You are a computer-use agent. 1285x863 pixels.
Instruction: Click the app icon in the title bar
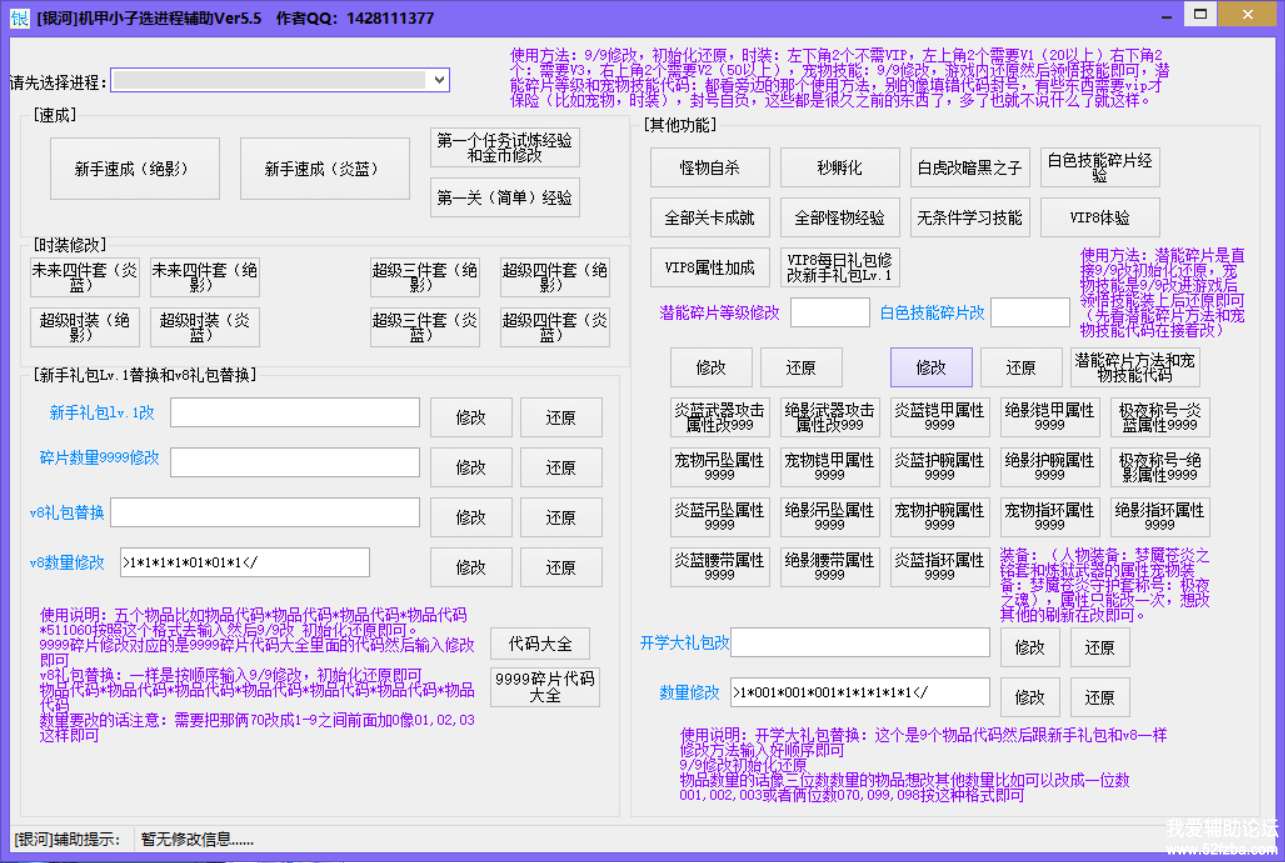19,16
